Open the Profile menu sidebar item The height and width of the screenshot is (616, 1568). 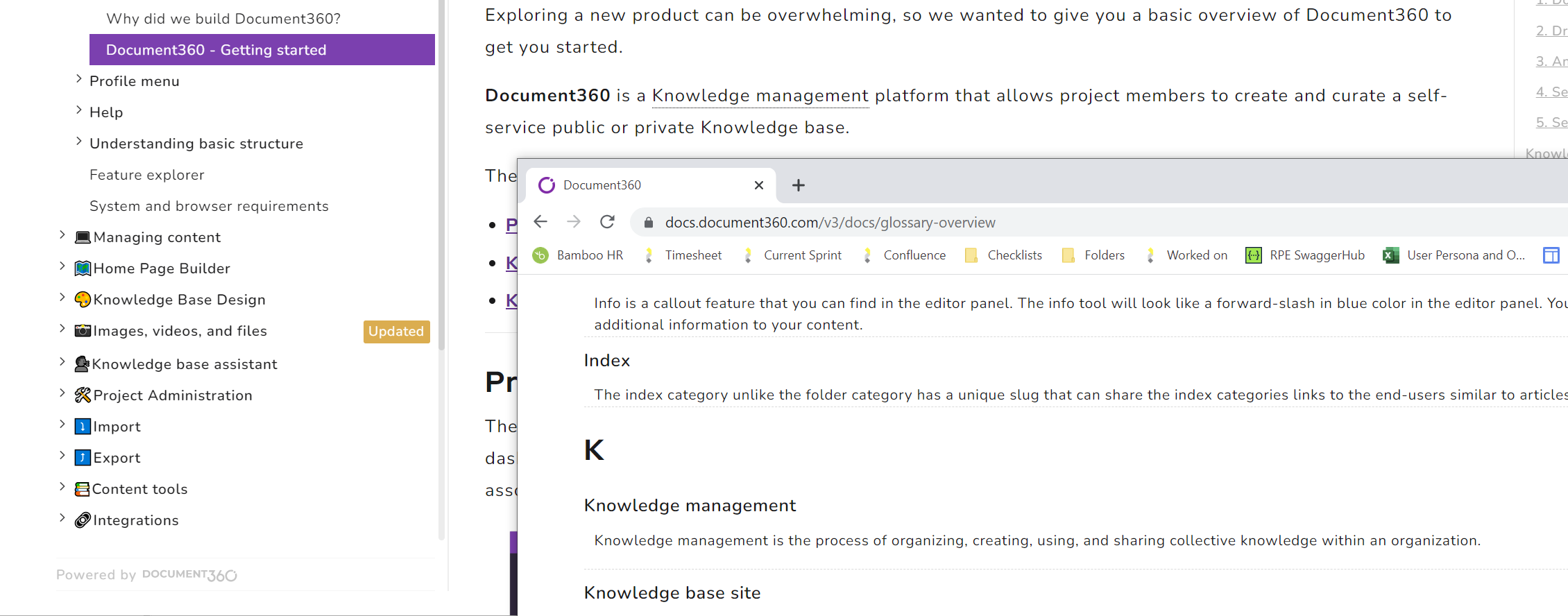coord(135,81)
